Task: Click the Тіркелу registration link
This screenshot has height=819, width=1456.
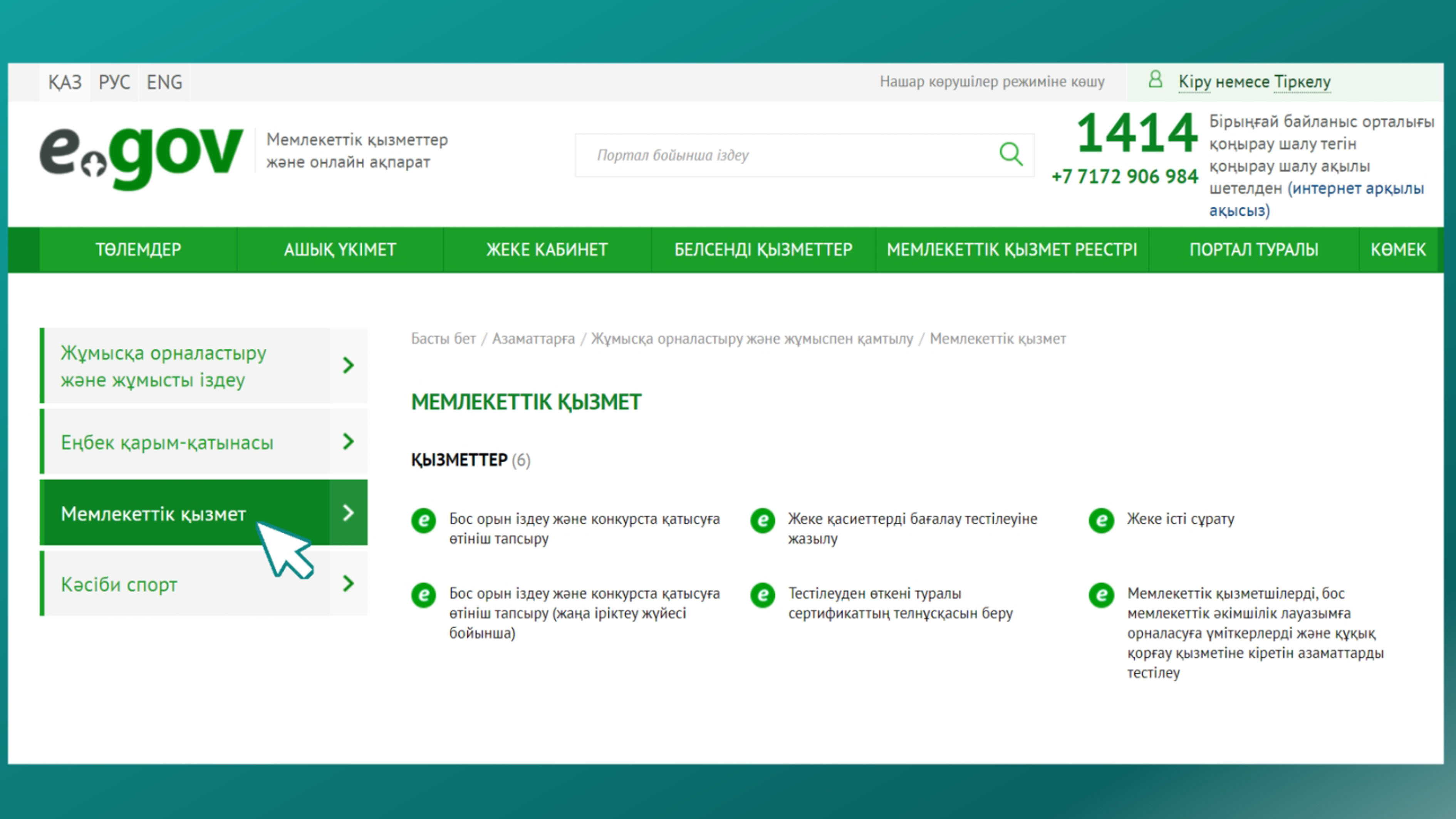Action: 1302,82
